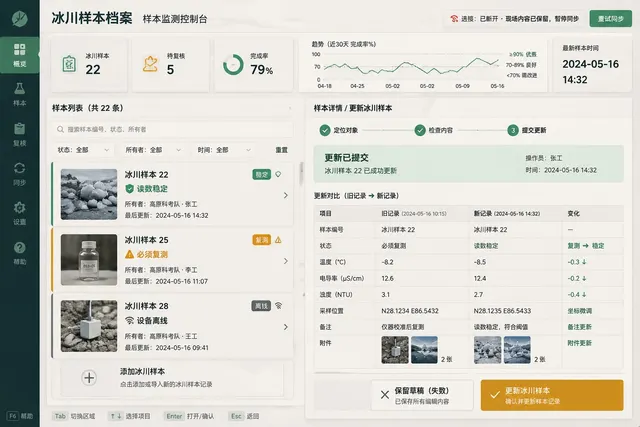Click the F6 帮助 shortcut hint
640x427 pixels.
click(20, 416)
